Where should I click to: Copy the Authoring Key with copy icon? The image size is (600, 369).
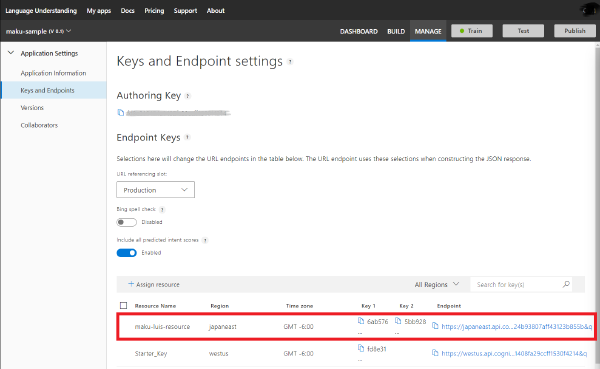[121, 113]
